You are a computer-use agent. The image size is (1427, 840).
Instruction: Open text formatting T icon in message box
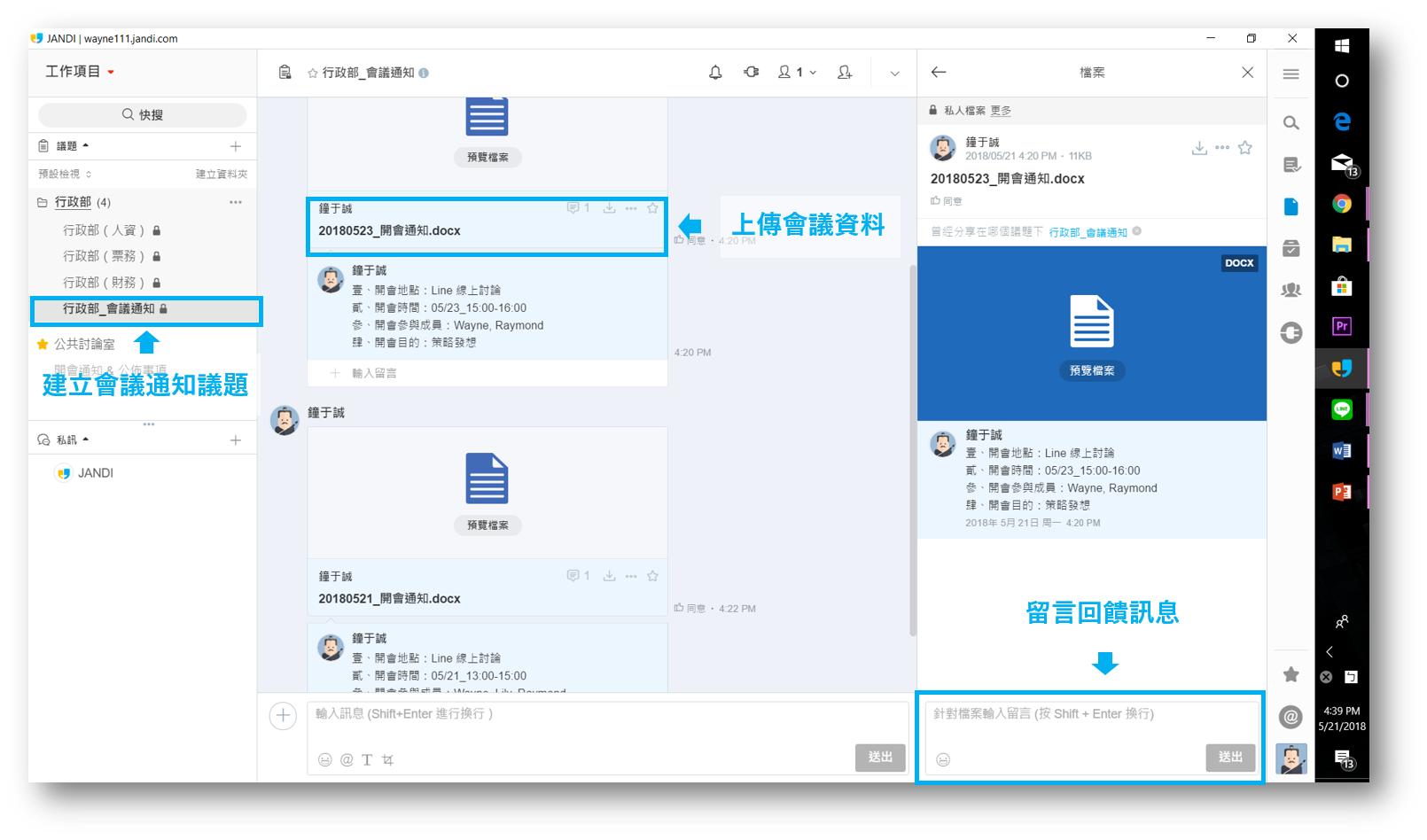point(367,759)
